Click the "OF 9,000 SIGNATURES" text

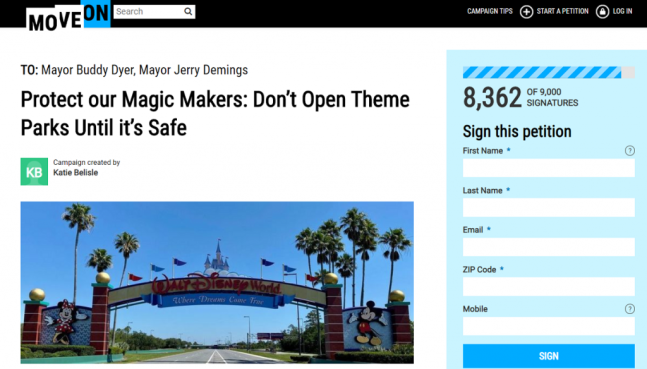pos(552,97)
